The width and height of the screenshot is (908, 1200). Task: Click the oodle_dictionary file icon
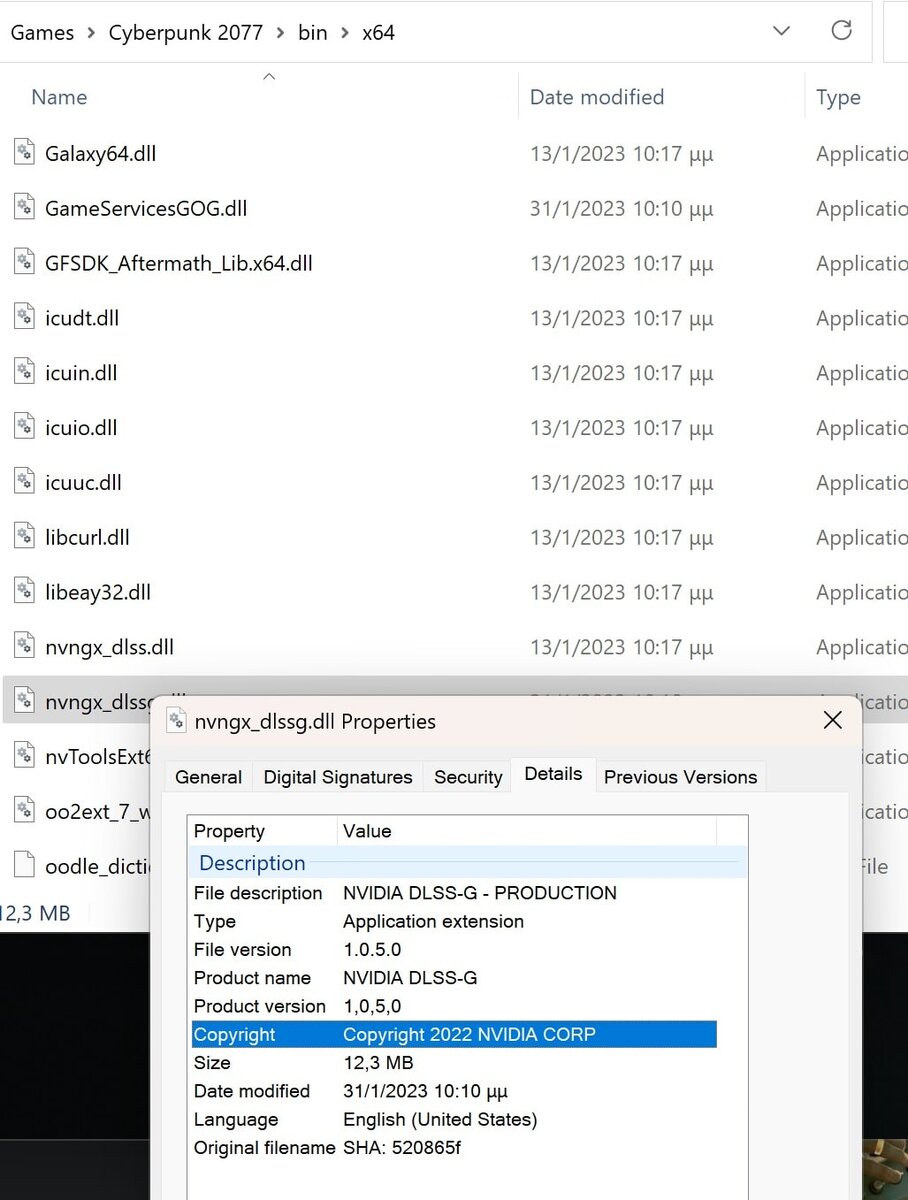tap(25, 866)
